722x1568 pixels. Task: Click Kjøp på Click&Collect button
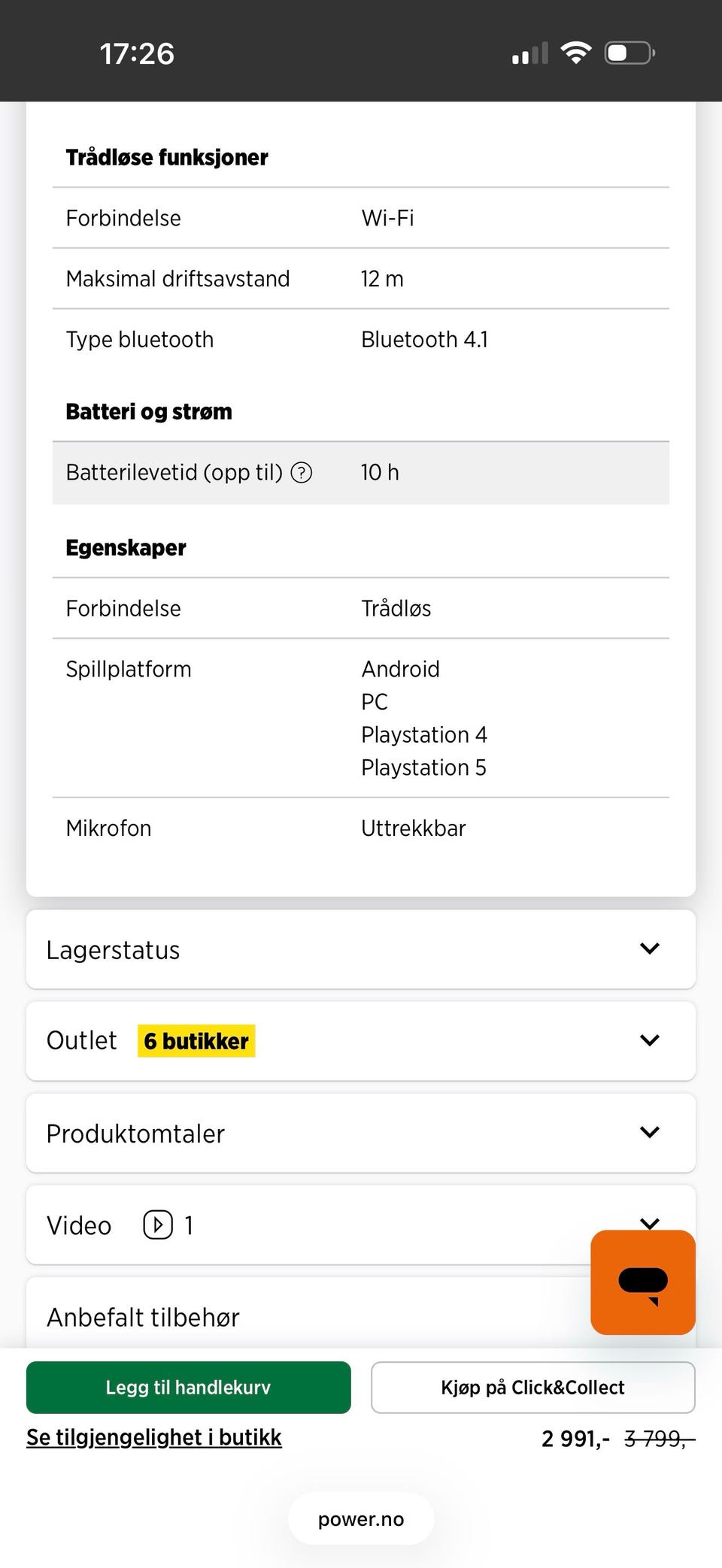coord(532,1388)
